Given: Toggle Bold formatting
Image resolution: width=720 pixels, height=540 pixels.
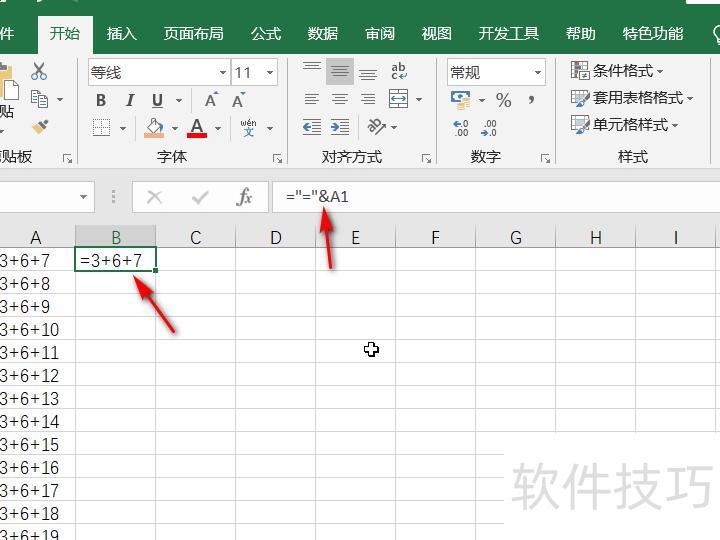Looking at the screenshot, I should [101, 100].
